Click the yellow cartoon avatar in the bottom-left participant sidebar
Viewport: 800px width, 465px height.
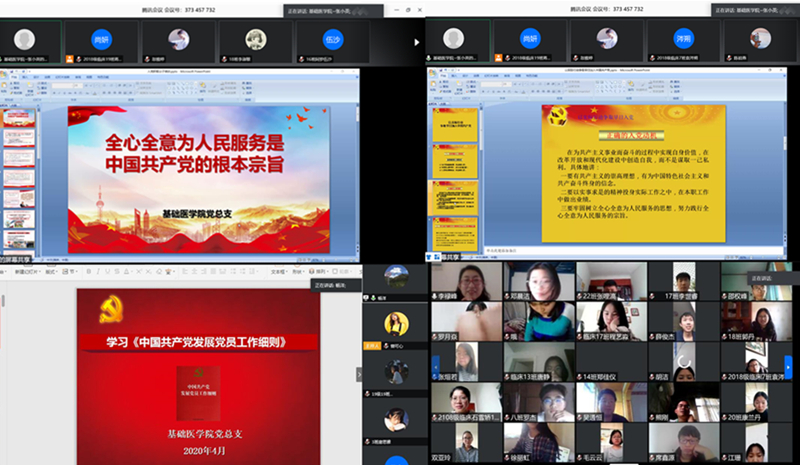396,322
